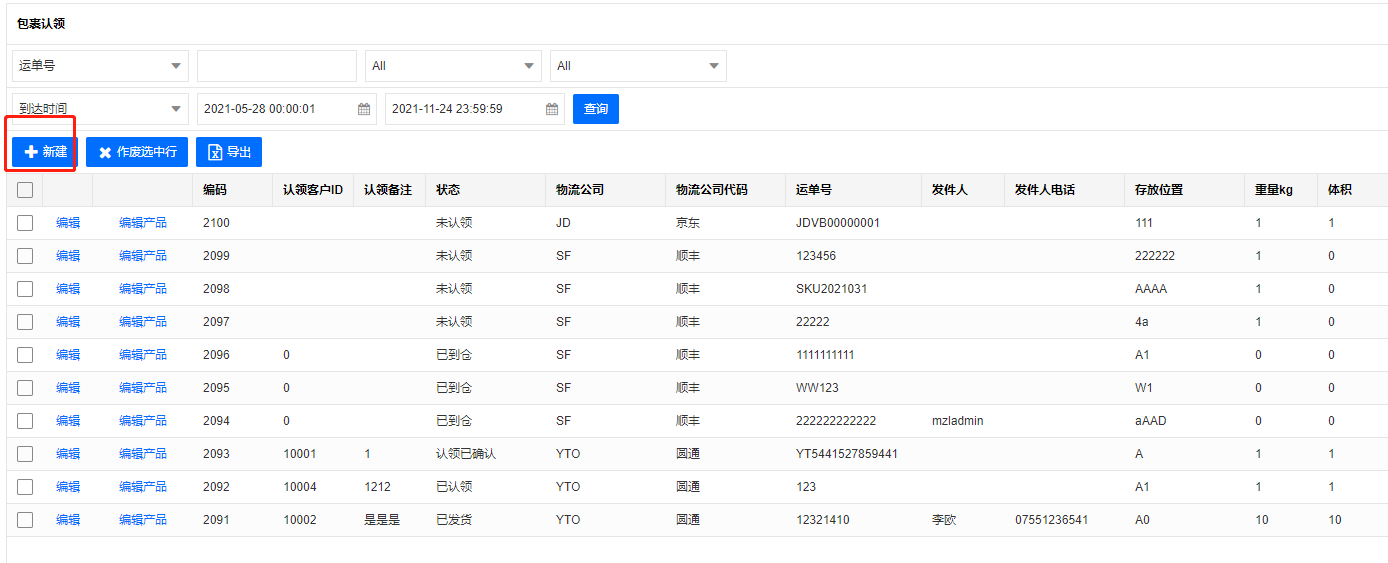Click 编辑 link for row 2100

click(68, 223)
